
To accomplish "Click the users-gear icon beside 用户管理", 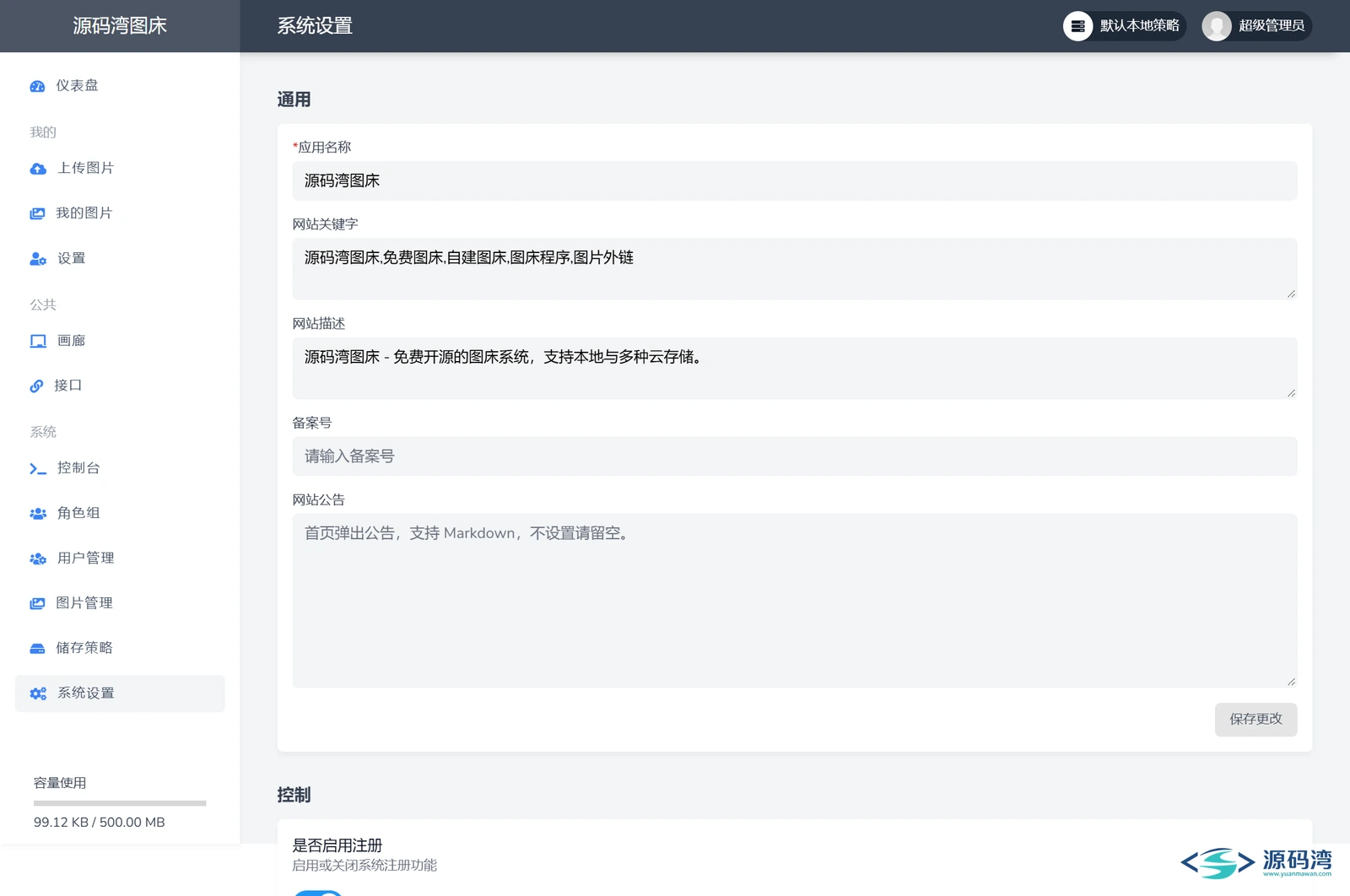I will coord(38,559).
